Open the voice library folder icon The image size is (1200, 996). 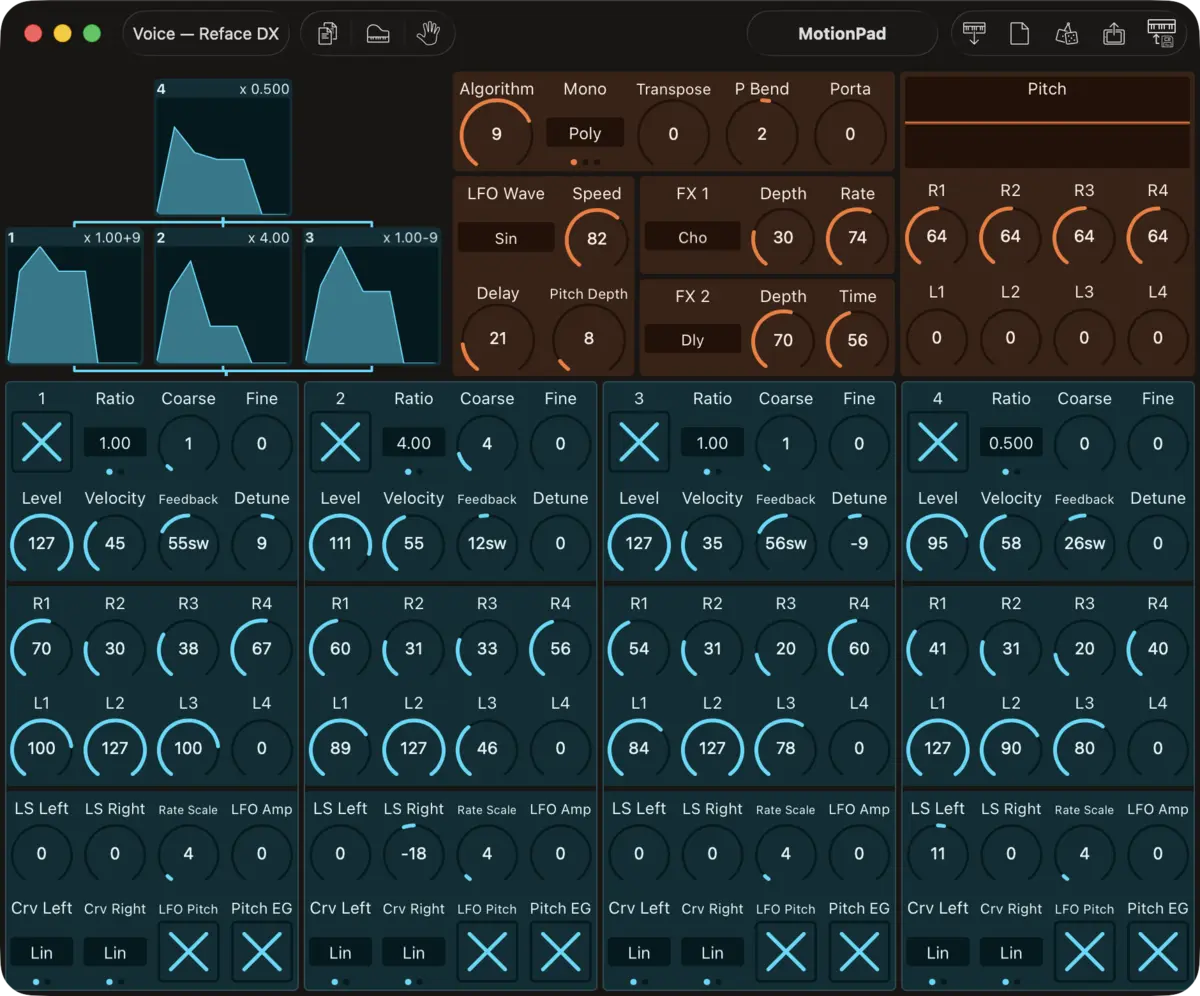[x=378, y=34]
